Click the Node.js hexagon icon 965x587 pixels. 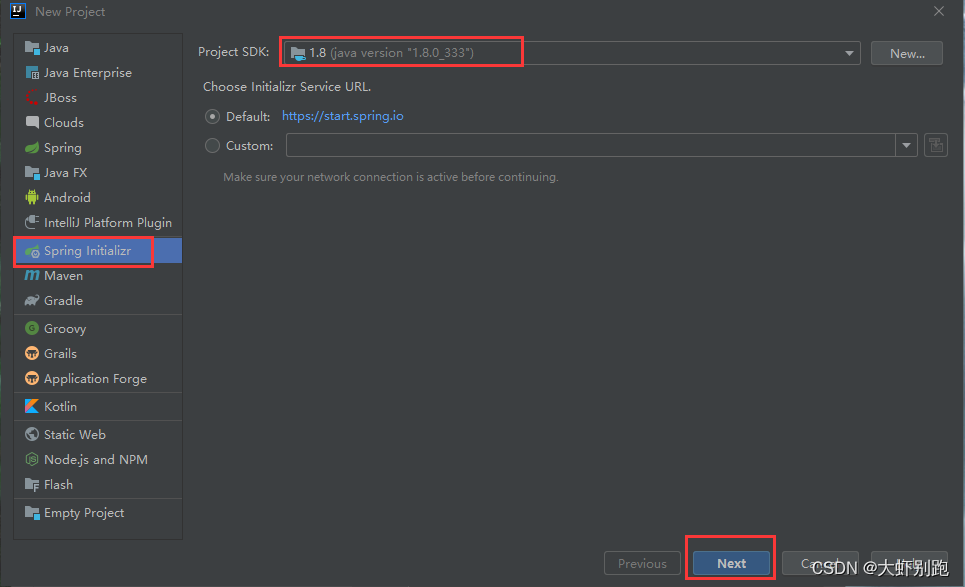(x=32, y=459)
